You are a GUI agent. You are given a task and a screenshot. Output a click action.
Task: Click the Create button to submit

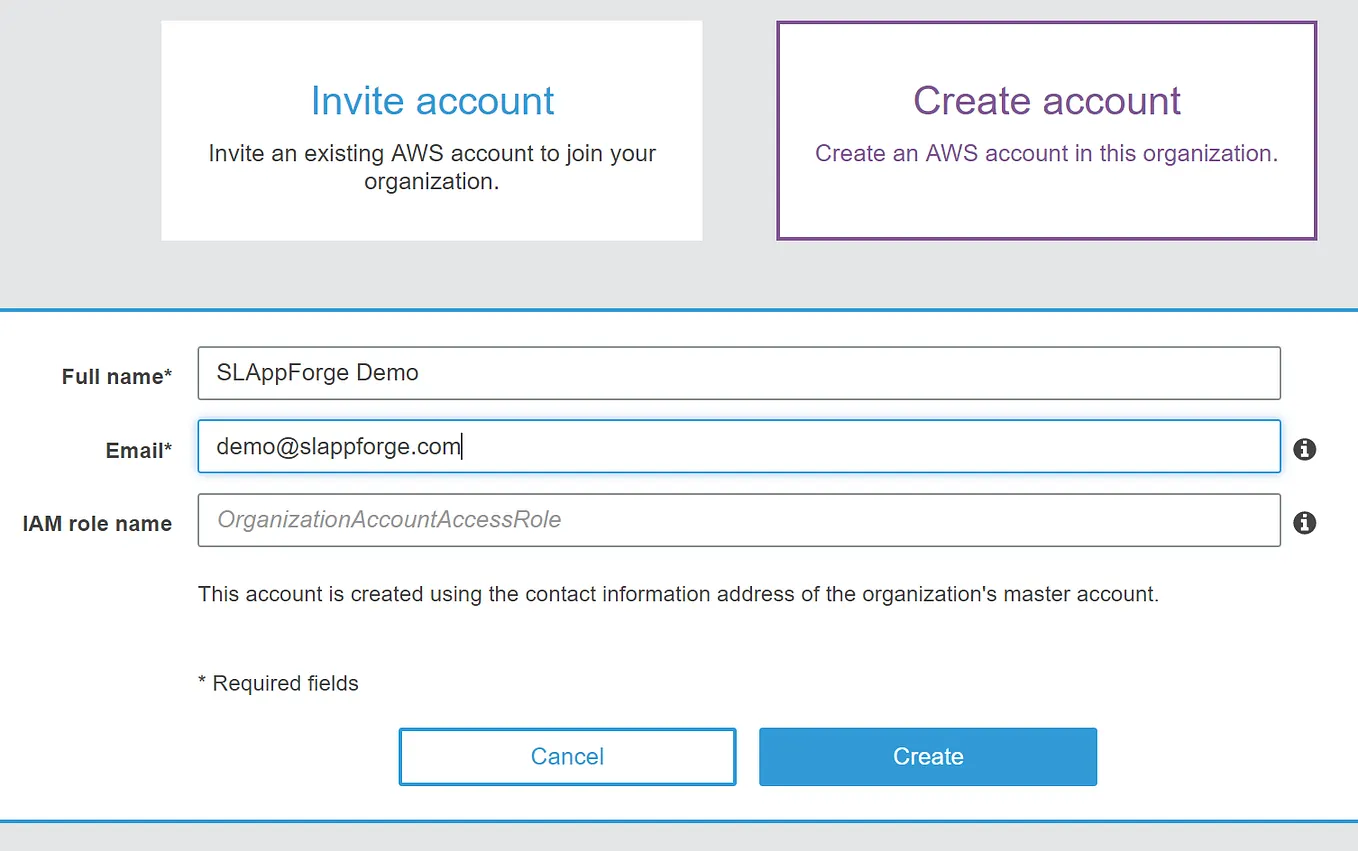[x=927, y=757]
